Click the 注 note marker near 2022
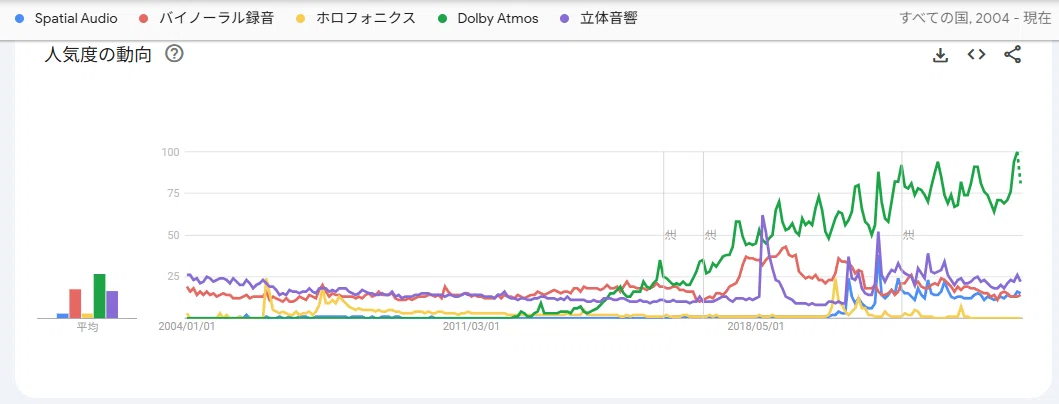The width and height of the screenshot is (1059, 404). point(909,235)
